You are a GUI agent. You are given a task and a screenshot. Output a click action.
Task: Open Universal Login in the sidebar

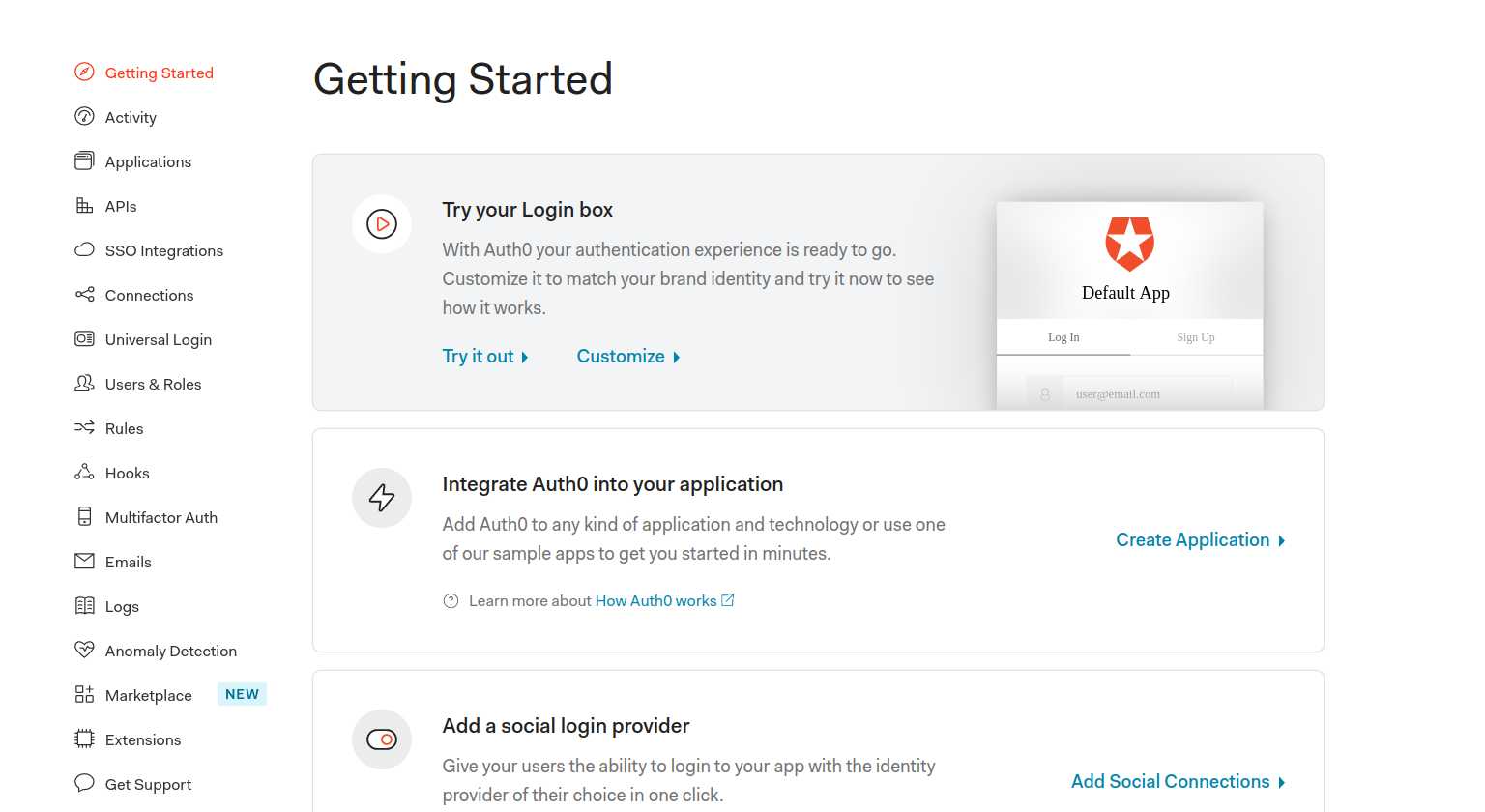(x=159, y=339)
